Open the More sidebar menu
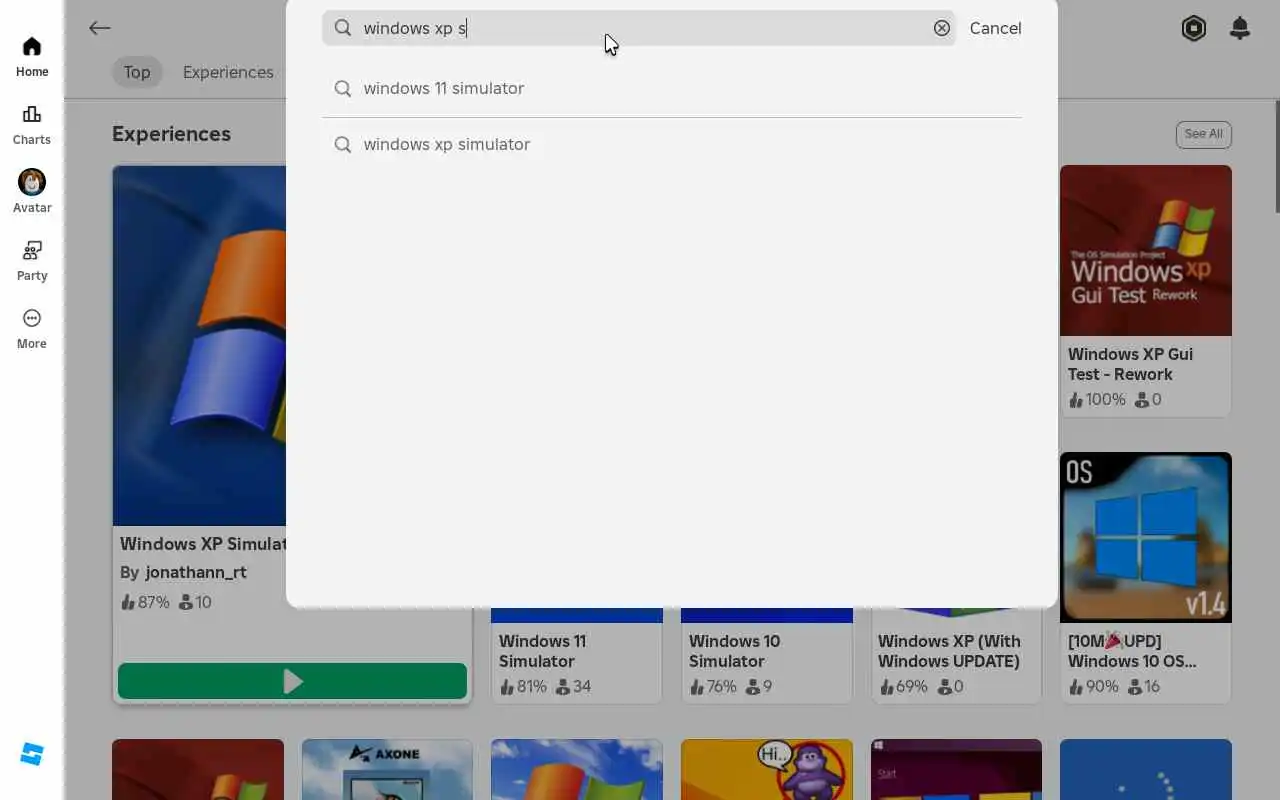 32,329
